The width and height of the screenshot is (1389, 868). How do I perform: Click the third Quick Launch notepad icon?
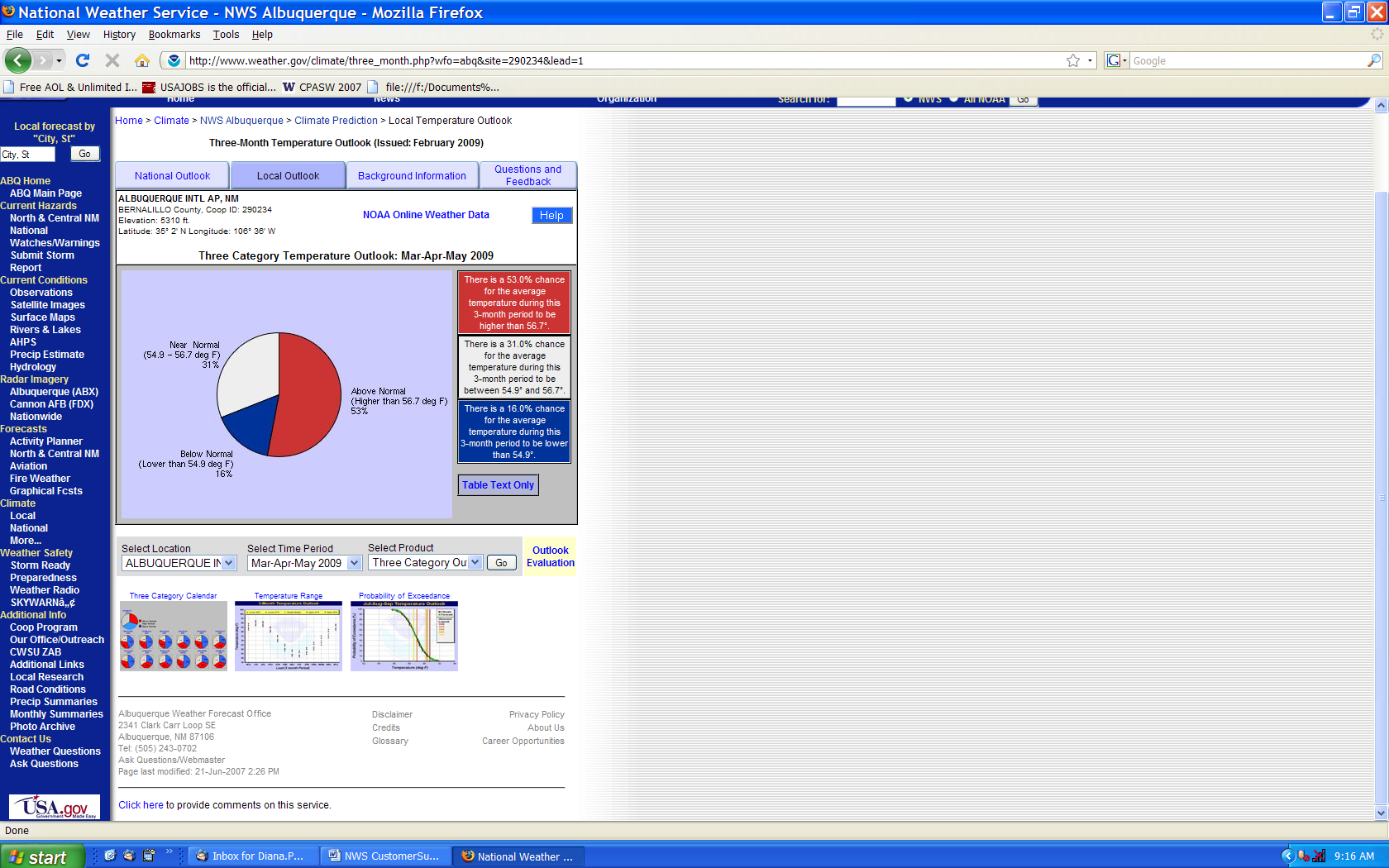149,856
